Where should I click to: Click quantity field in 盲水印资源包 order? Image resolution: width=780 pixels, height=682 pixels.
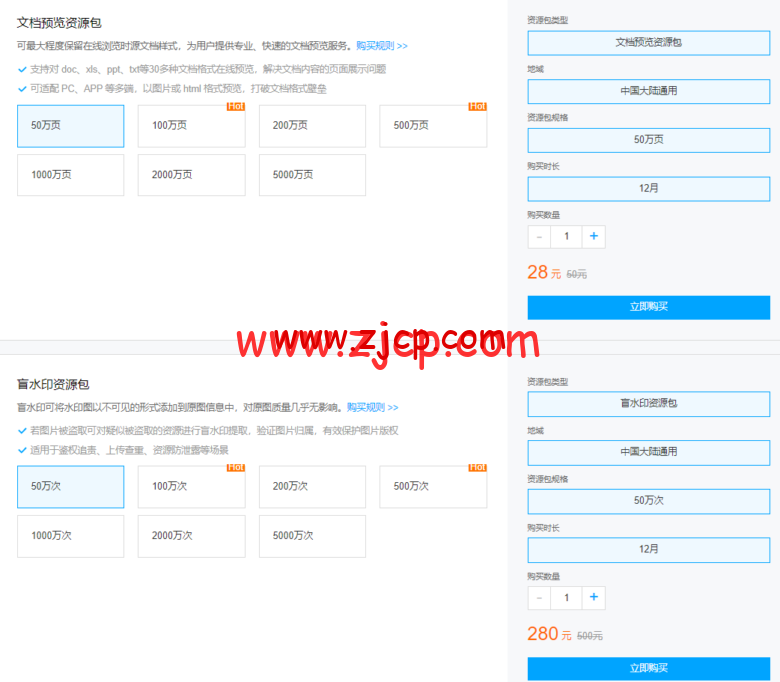[x=566, y=597]
